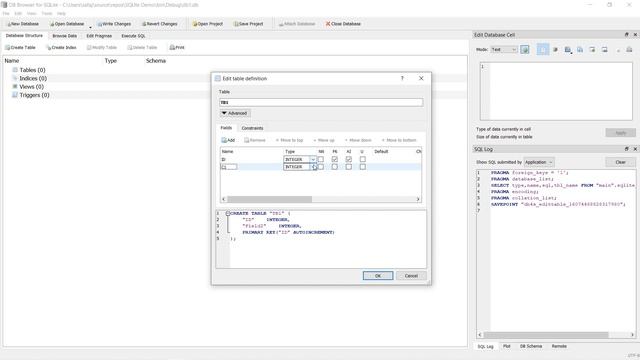Expand the Open Database recent-files arrow
The width and height of the screenshot is (640, 360).
(90, 26)
